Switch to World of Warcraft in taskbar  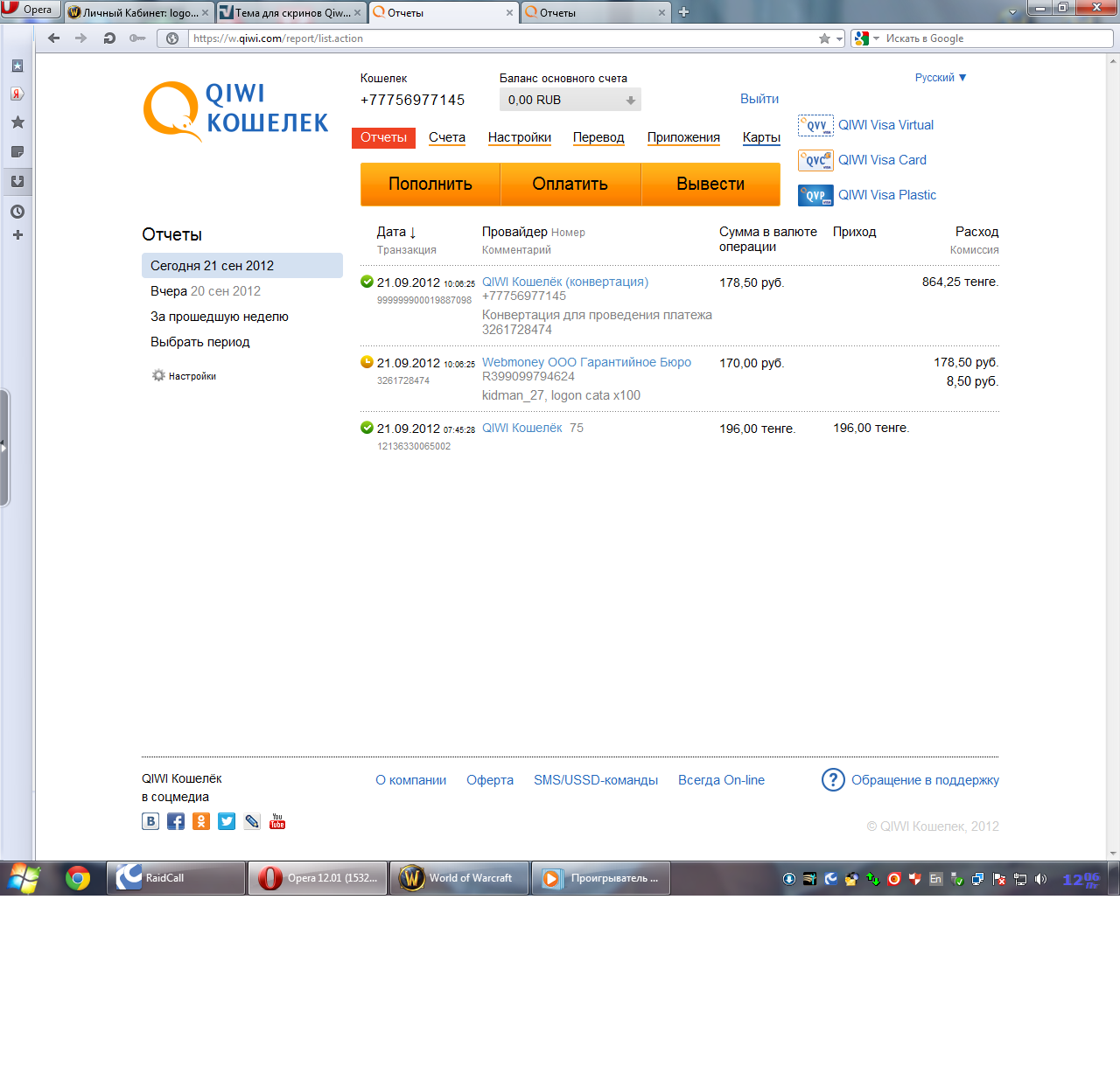459,878
